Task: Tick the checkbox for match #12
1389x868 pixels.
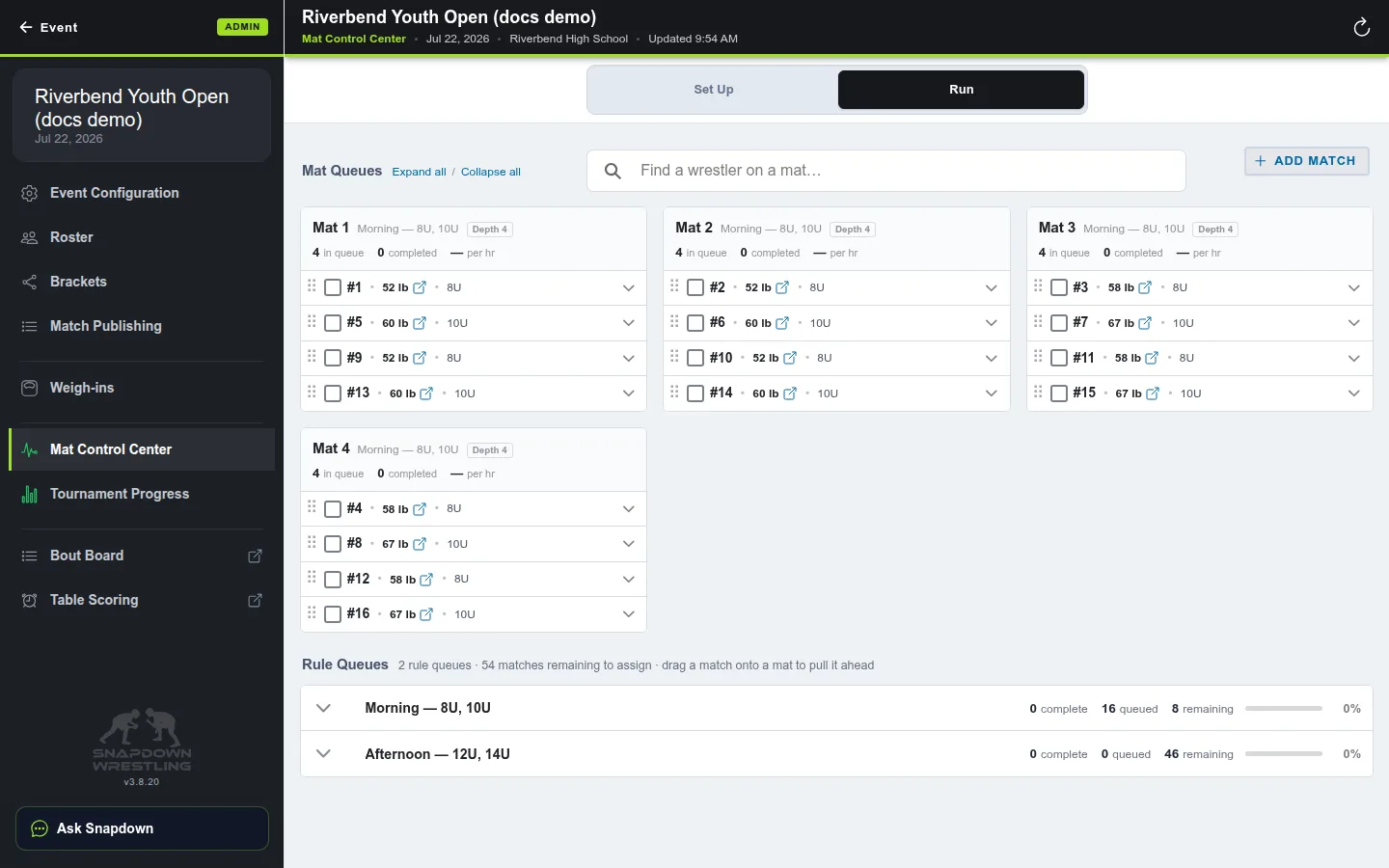Action: tap(333, 580)
